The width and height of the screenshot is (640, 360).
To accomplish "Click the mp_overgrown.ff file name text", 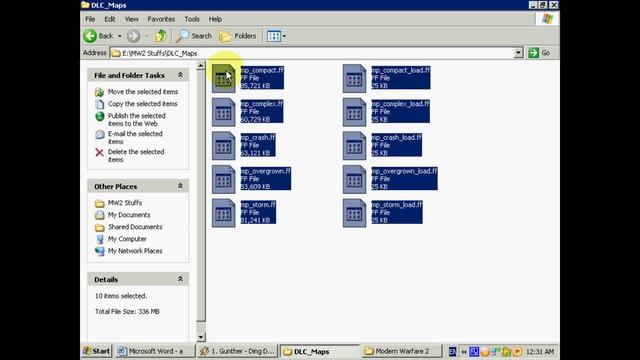I will coord(266,171).
